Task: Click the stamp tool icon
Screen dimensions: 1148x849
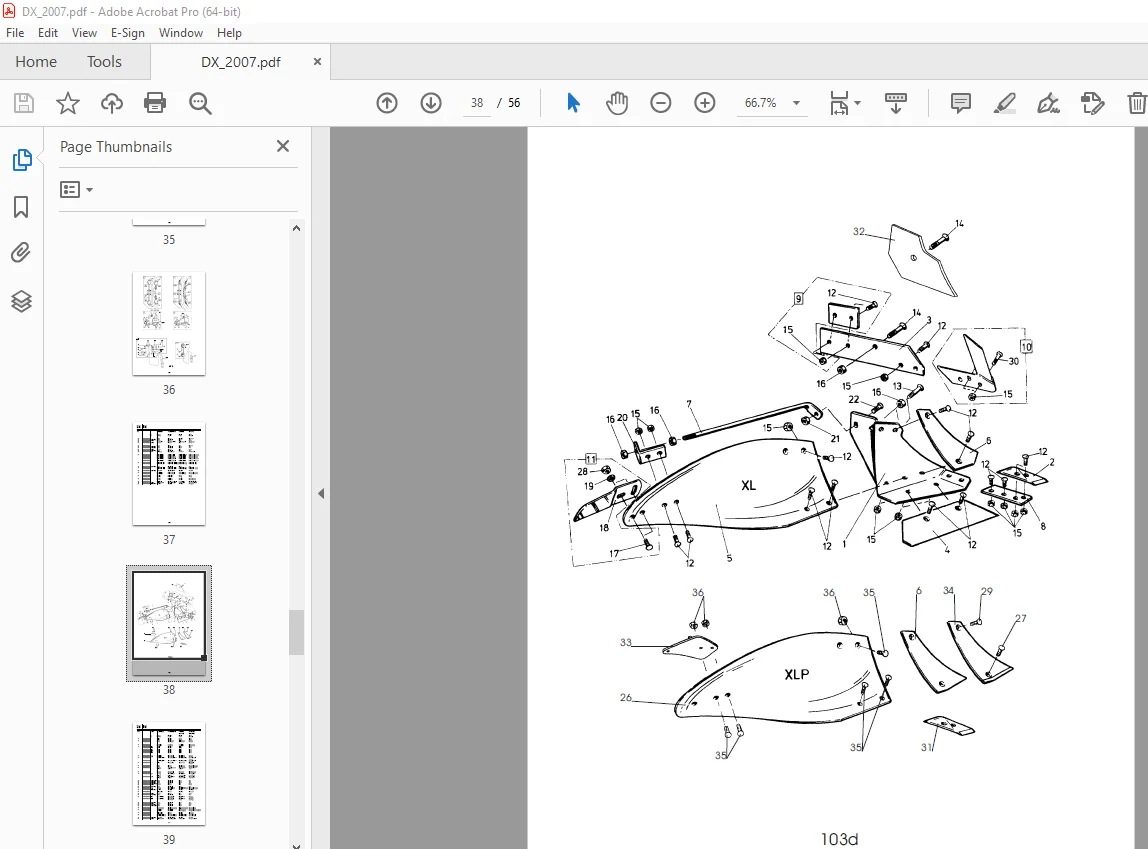Action: coord(1092,103)
